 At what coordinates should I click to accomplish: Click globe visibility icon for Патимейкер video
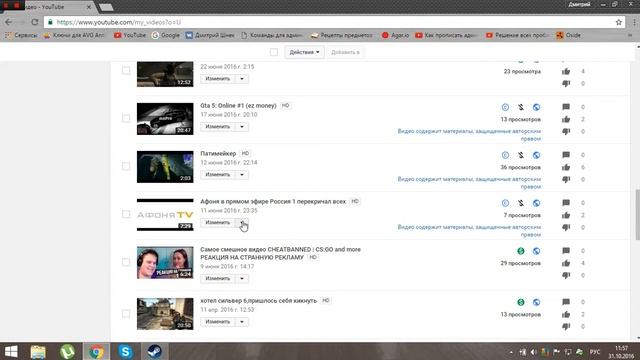[536, 155]
